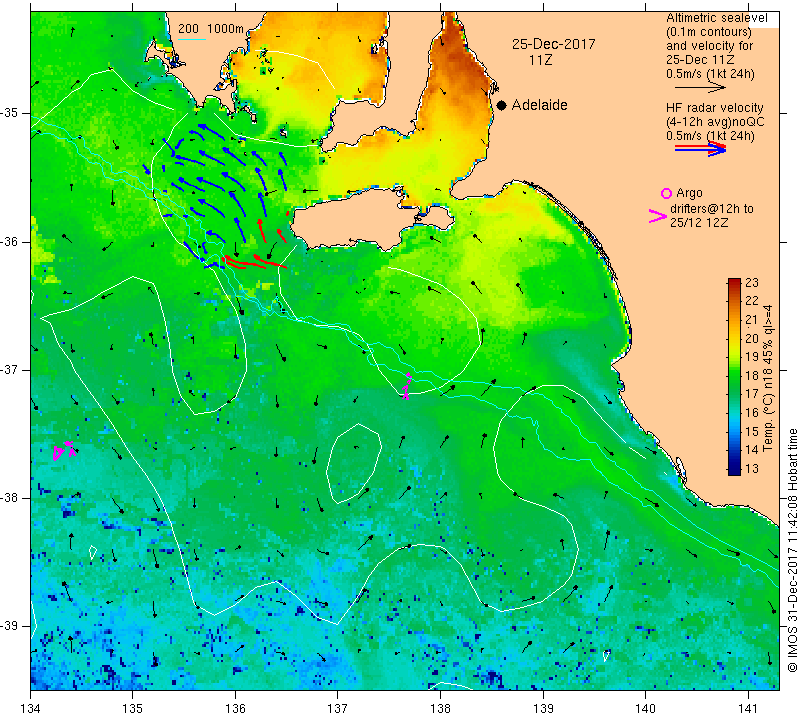Click Kangaroo Island on the map
Viewport: 800px width, 720px height.
(357, 221)
